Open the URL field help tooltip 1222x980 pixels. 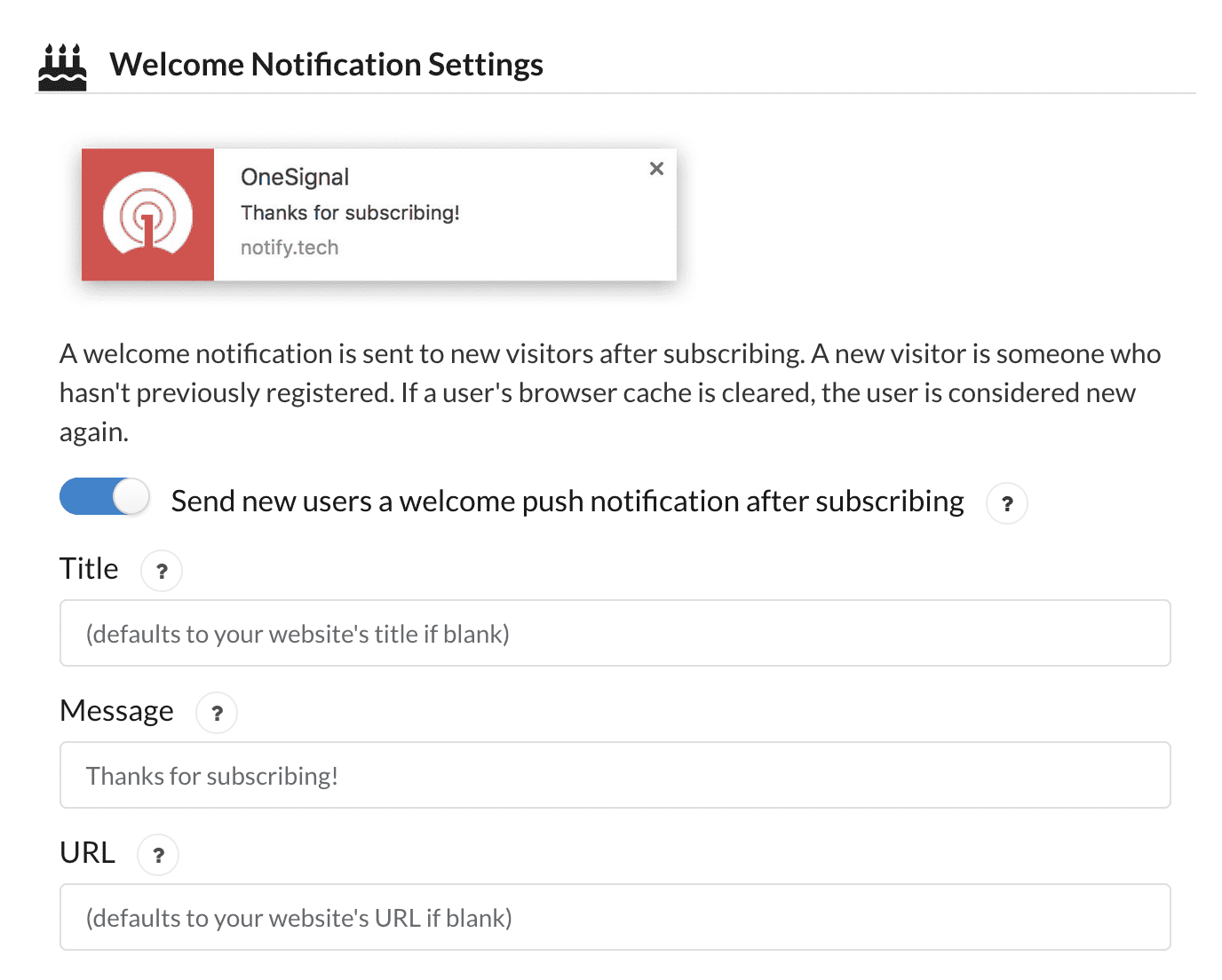click(x=158, y=855)
